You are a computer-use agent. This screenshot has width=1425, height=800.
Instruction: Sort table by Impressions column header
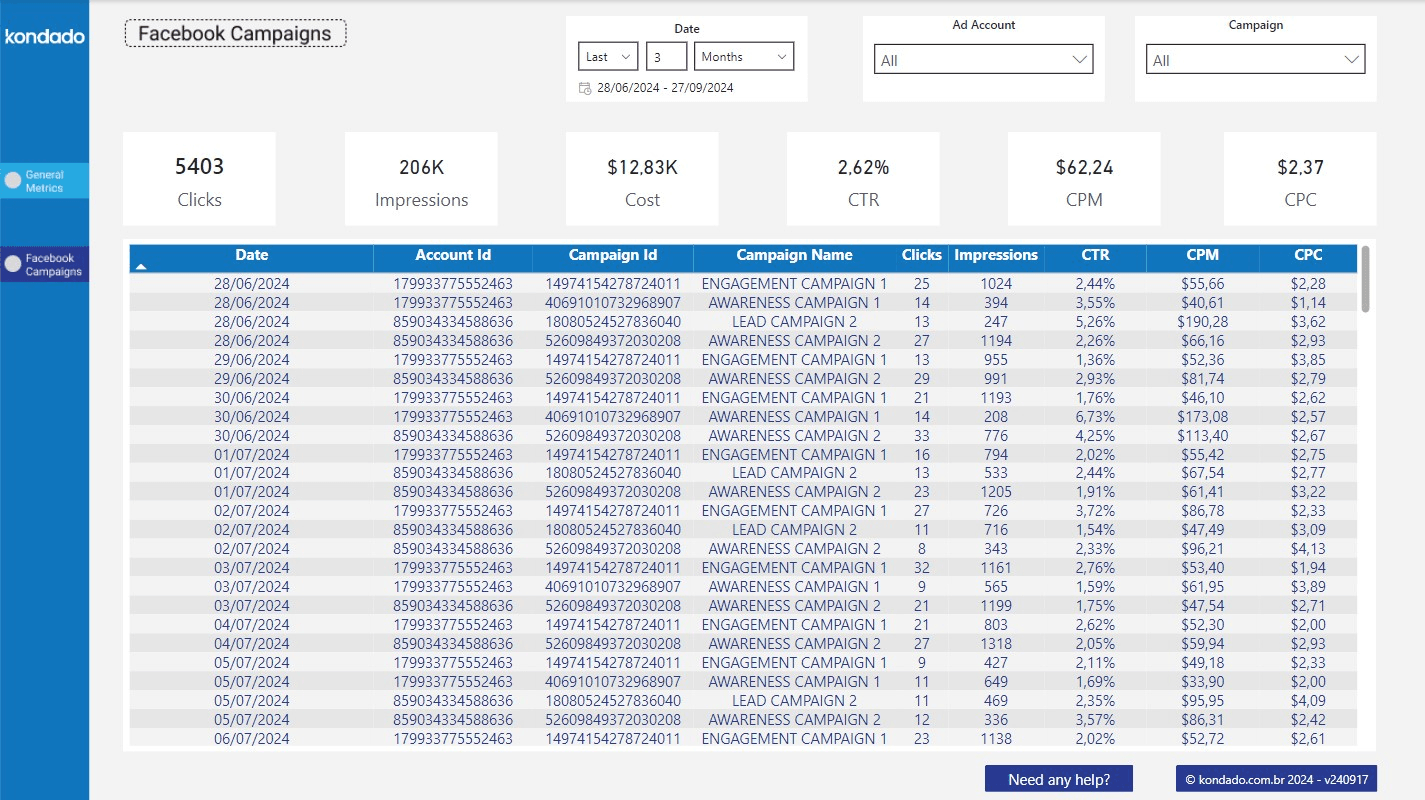[x=996, y=255]
